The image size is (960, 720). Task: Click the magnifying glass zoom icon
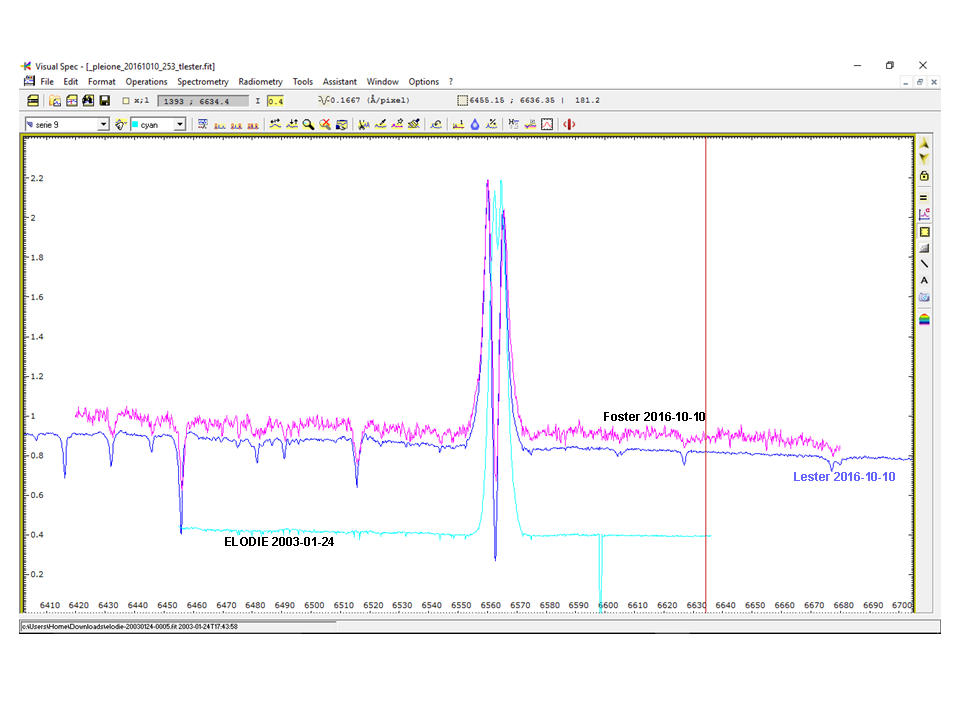click(309, 124)
